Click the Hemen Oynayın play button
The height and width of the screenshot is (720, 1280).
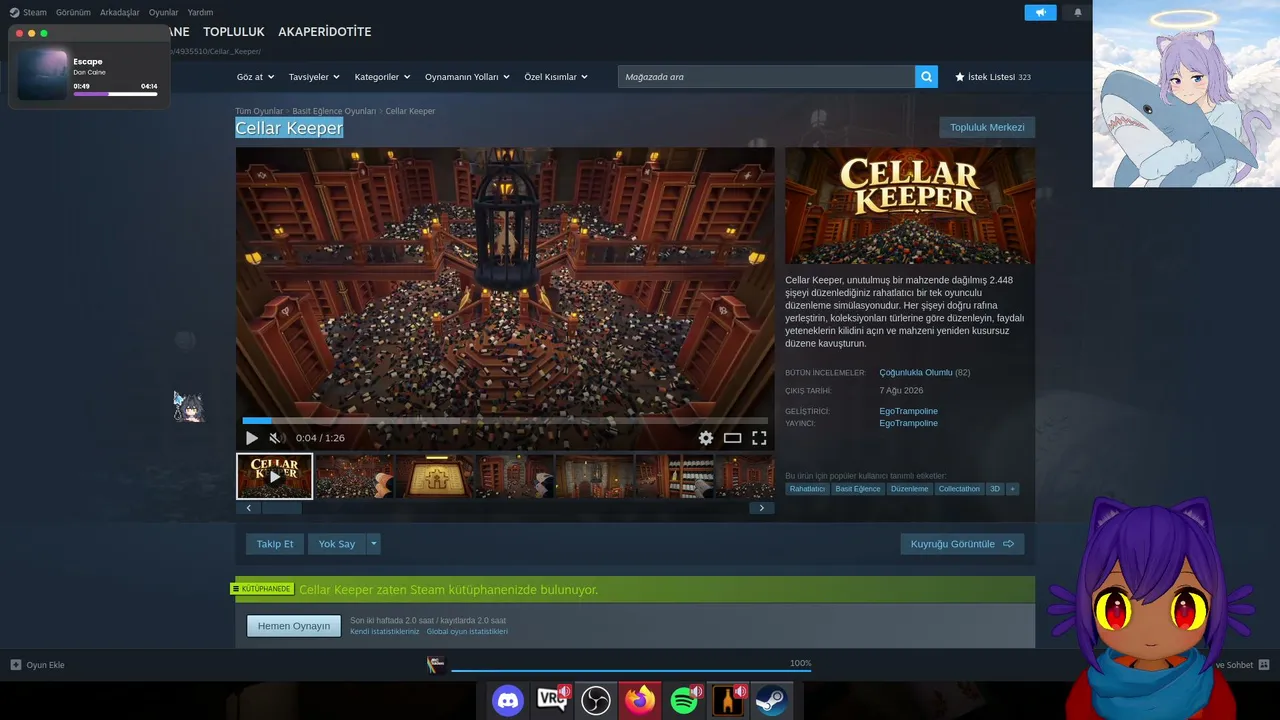pyautogui.click(x=294, y=626)
